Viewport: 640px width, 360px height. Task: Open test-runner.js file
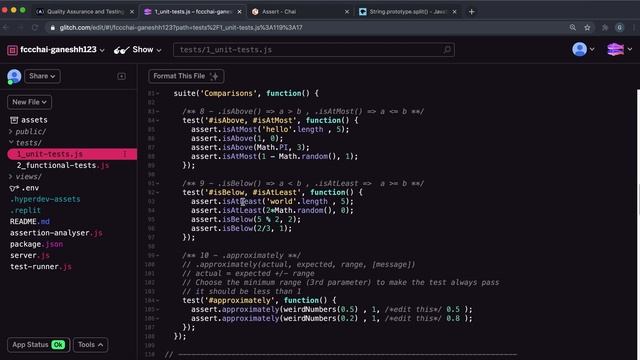point(41,267)
